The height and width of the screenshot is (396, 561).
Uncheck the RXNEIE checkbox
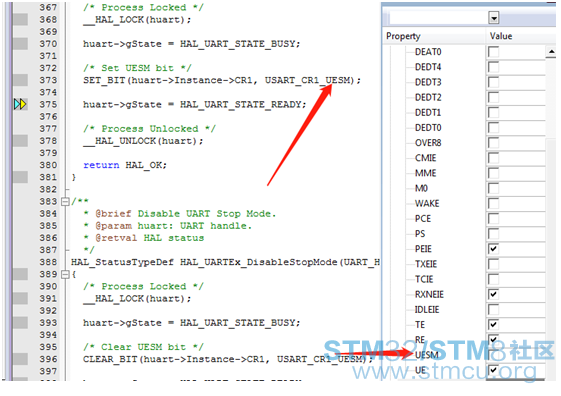coord(493,294)
